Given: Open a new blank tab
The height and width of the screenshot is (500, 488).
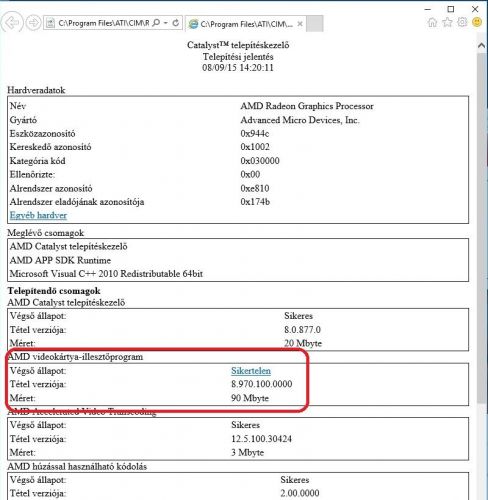Looking at the screenshot, I should [315, 24].
